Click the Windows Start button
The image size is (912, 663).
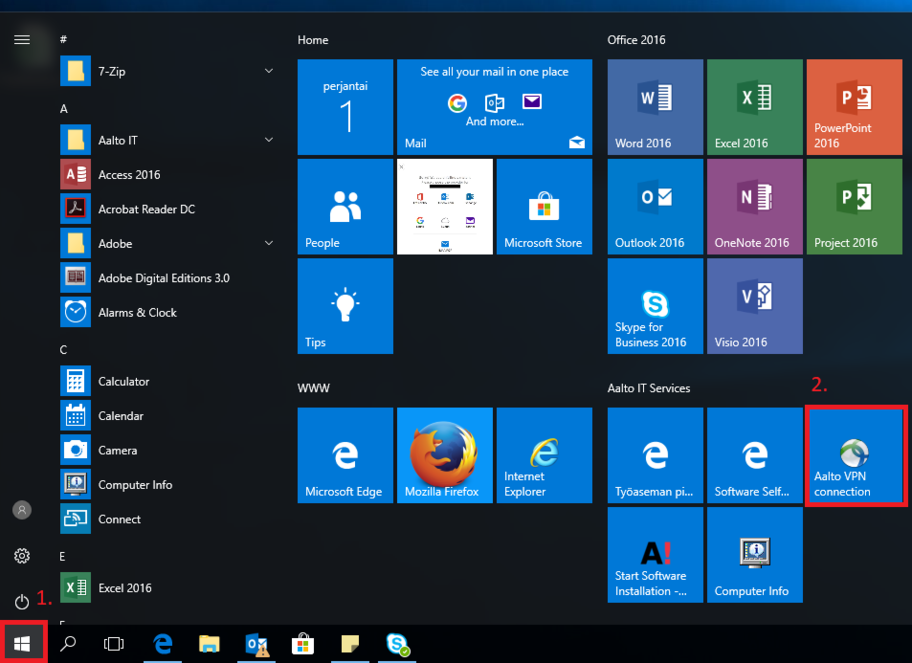(22, 644)
